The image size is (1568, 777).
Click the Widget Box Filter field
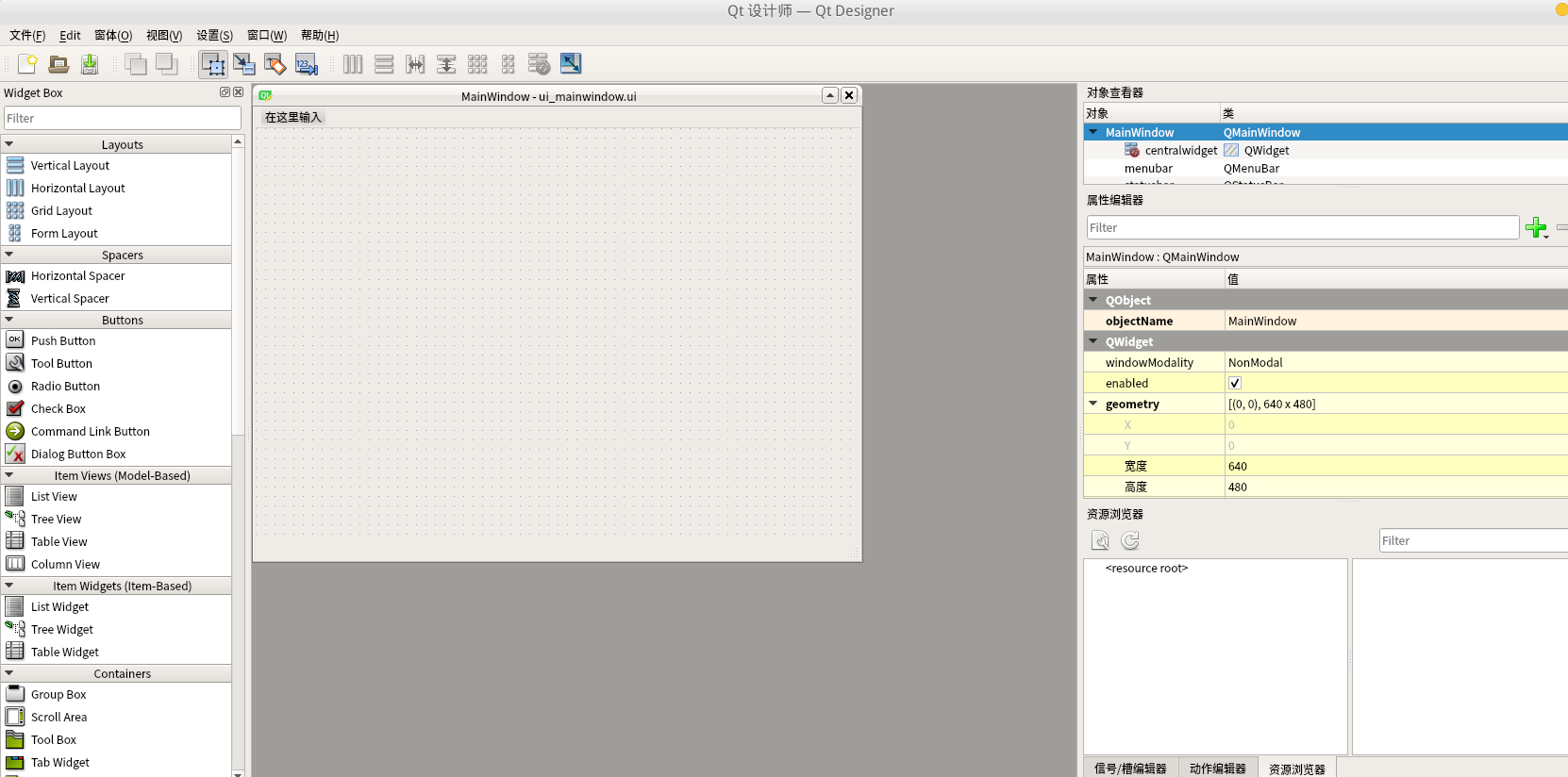point(123,118)
